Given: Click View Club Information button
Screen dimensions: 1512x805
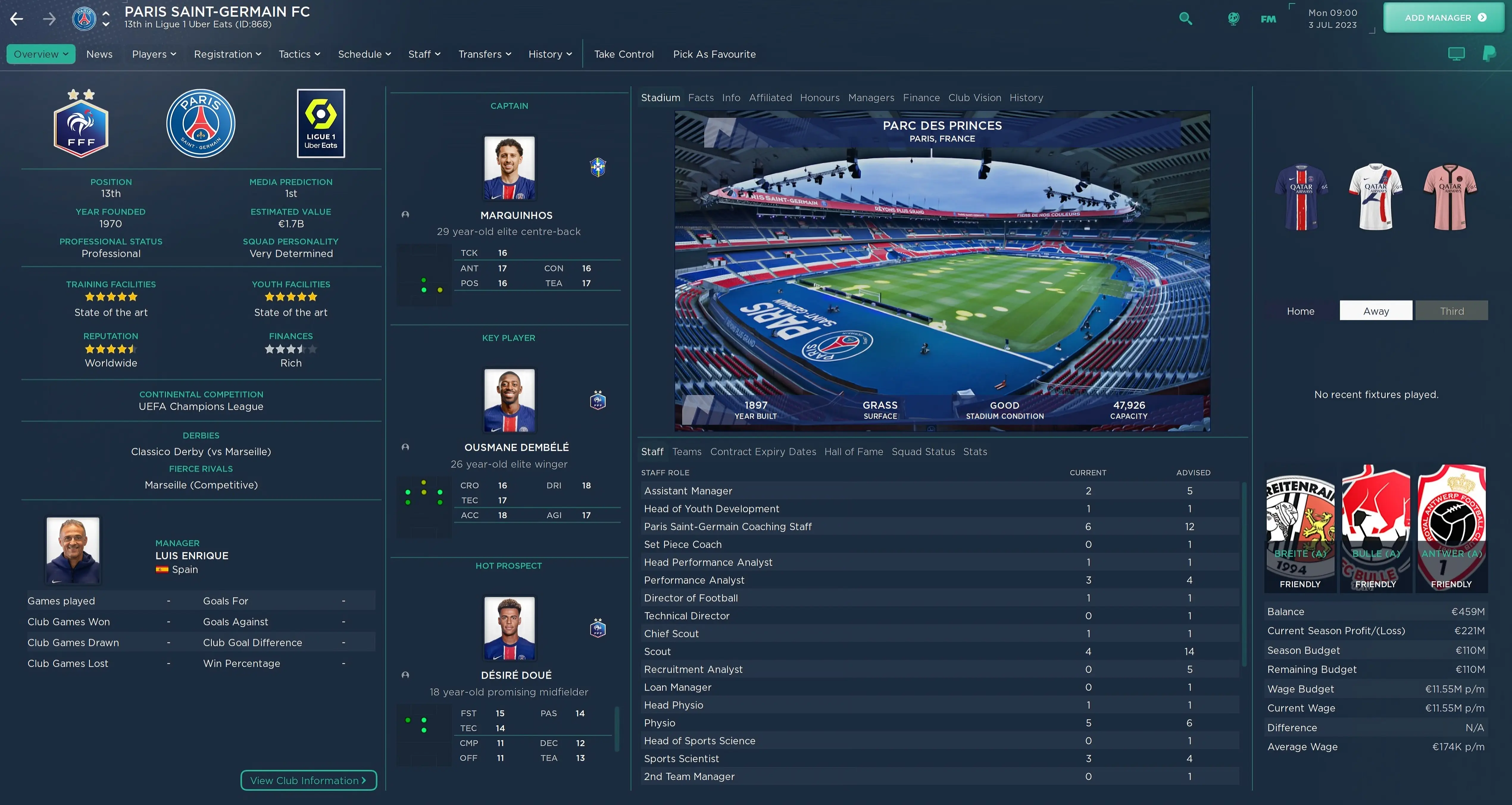Looking at the screenshot, I should click(309, 780).
